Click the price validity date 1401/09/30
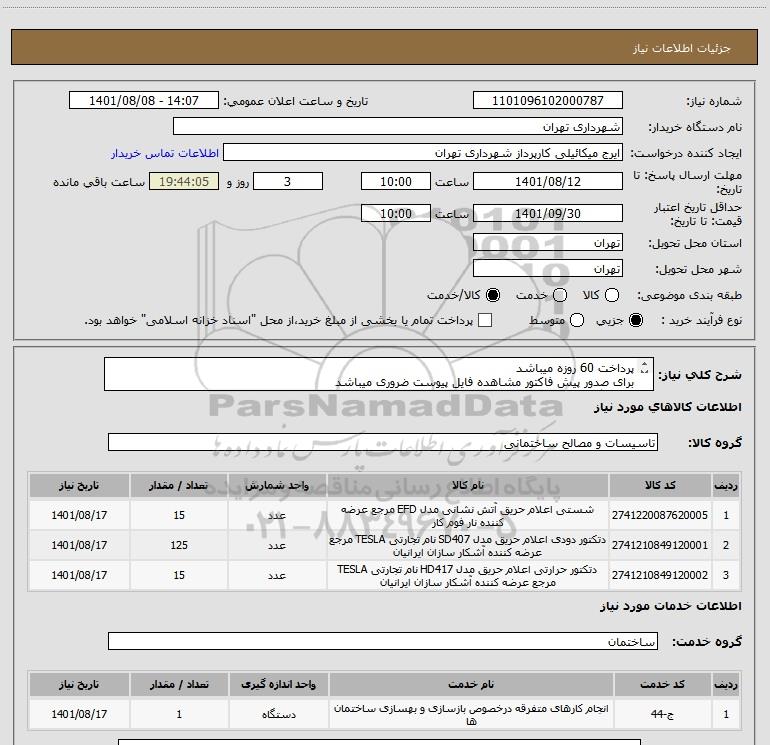770x745 pixels. pos(548,213)
